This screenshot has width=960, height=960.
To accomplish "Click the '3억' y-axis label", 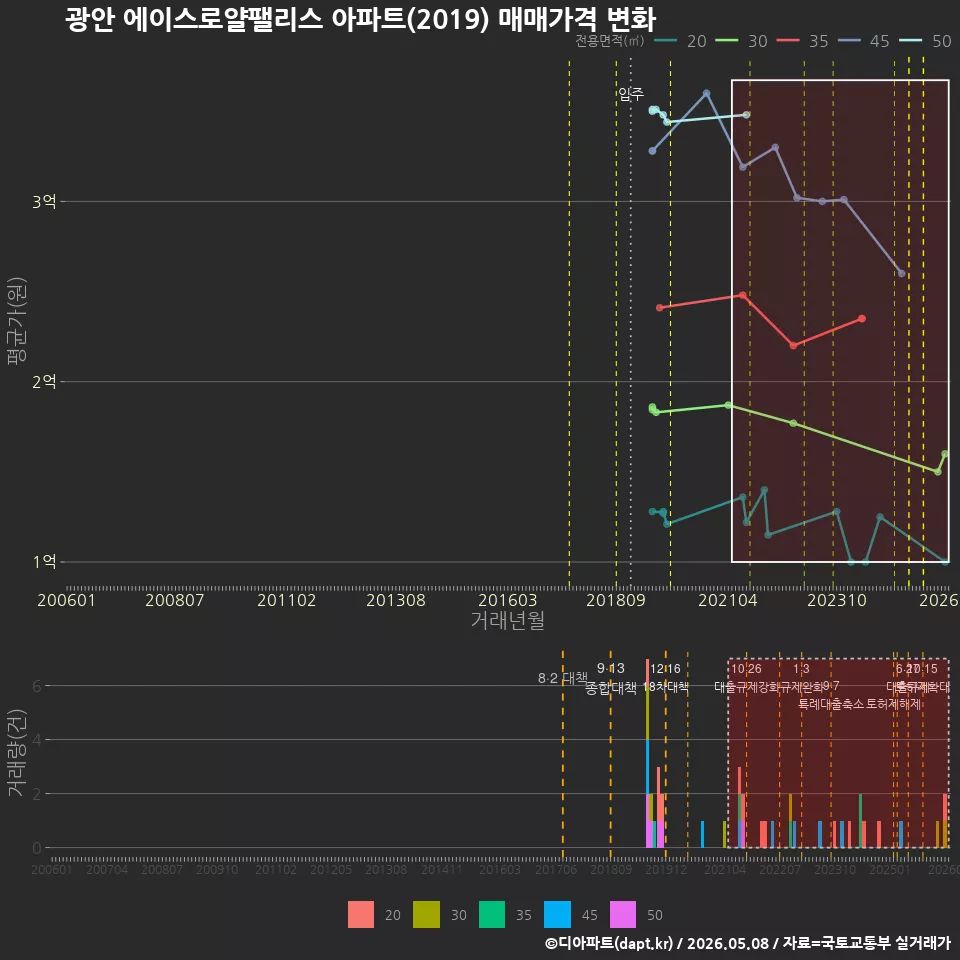I will click(x=44, y=201).
